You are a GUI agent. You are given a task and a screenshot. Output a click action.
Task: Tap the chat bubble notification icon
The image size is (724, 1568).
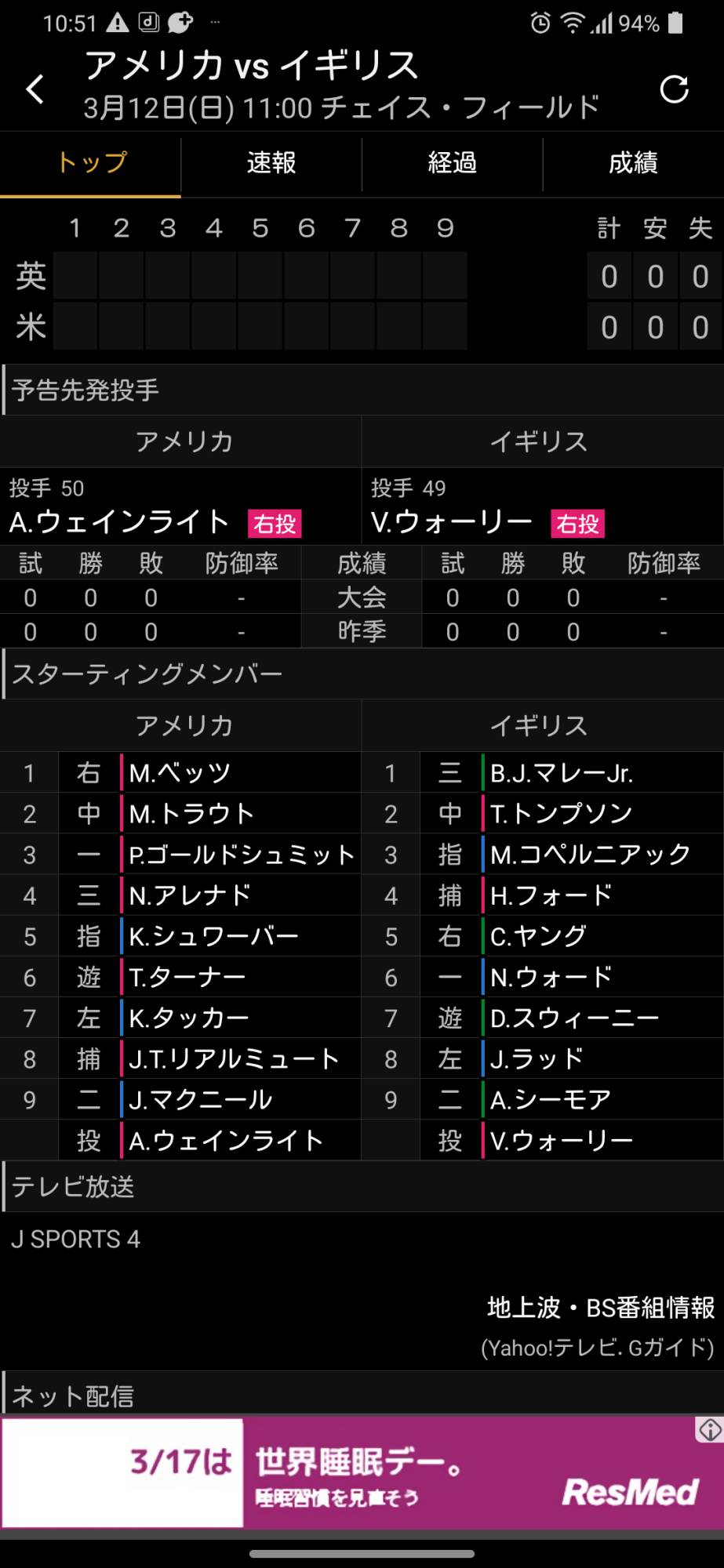tap(180, 24)
